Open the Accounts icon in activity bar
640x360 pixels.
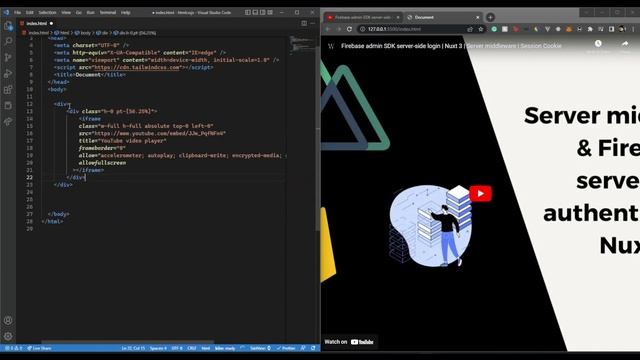pyautogui.click(x=8, y=320)
